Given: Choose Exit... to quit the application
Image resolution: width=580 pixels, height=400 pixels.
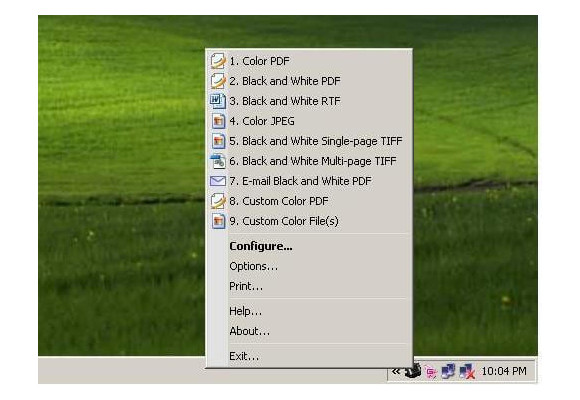Looking at the screenshot, I should tap(244, 356).
